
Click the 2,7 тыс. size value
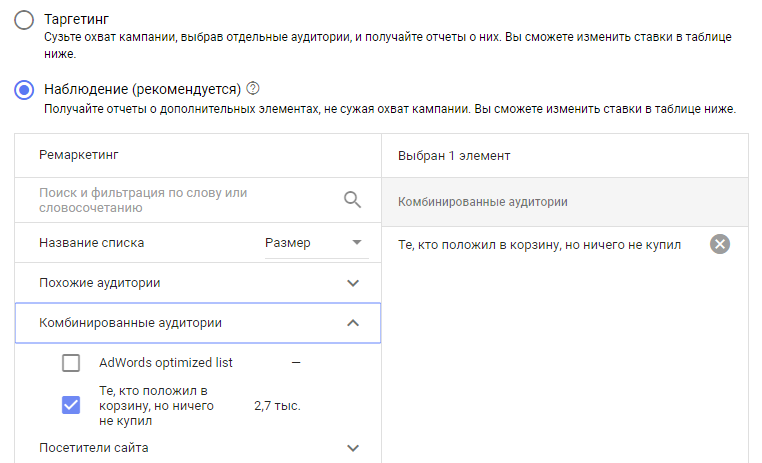(x=278, y=406)
